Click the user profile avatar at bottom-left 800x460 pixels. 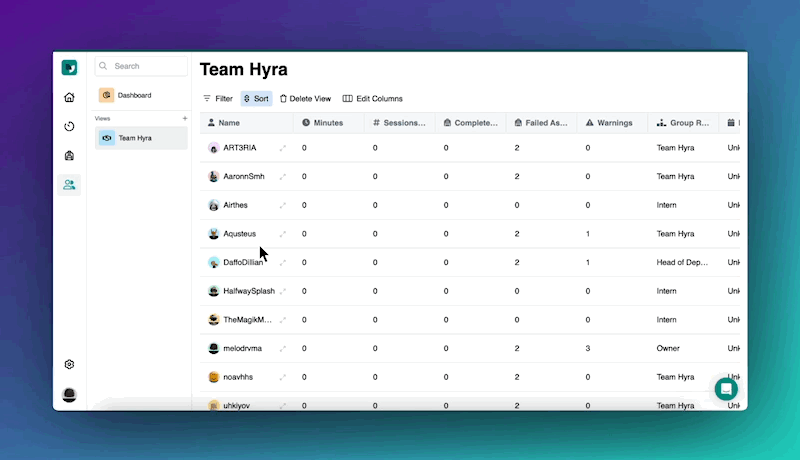[69, 394]
